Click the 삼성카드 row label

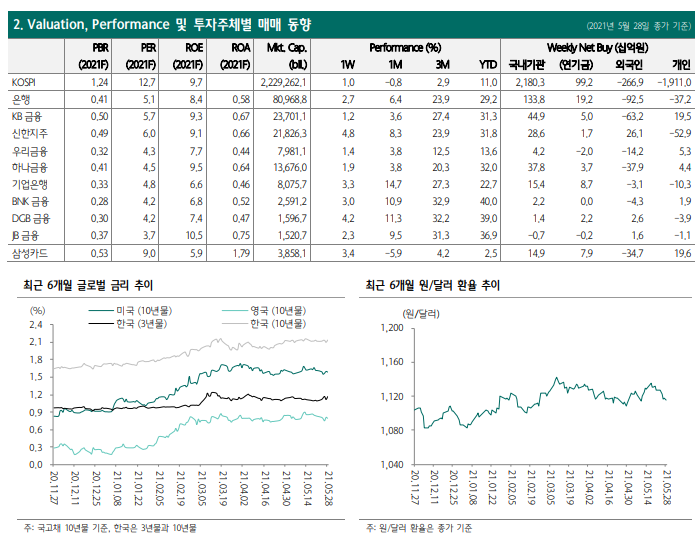click(29, 254)
